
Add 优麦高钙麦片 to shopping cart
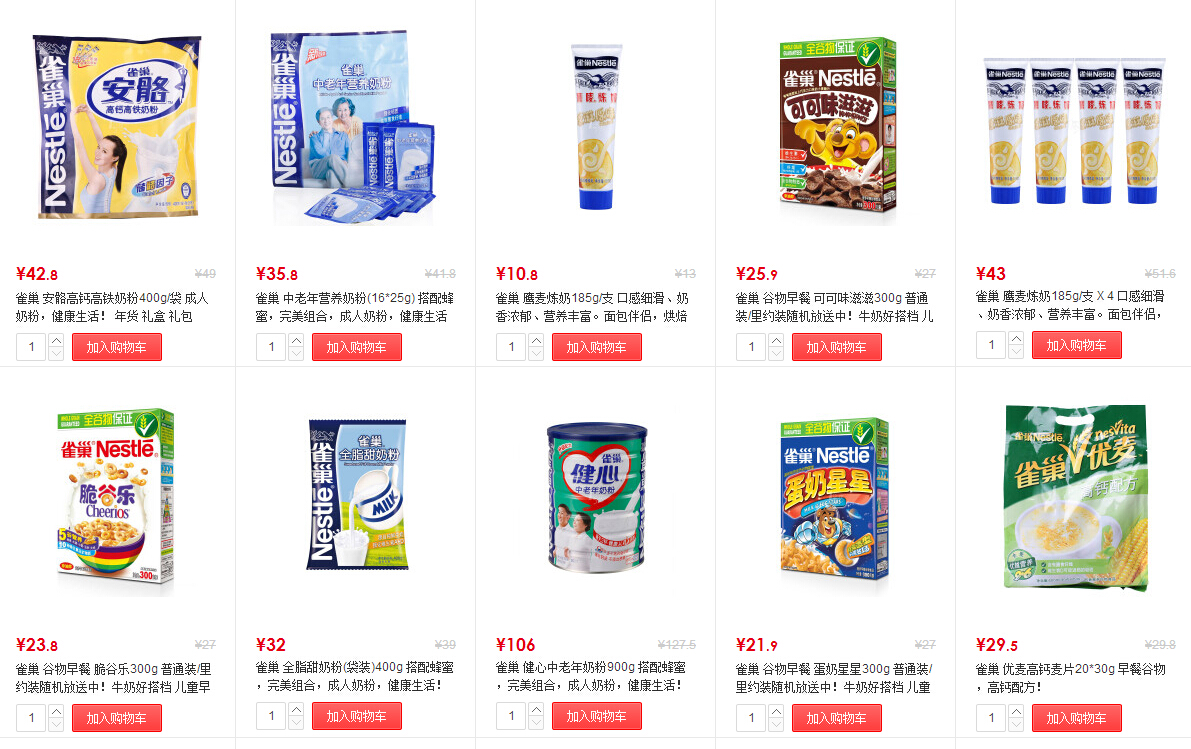point(1077,718)
